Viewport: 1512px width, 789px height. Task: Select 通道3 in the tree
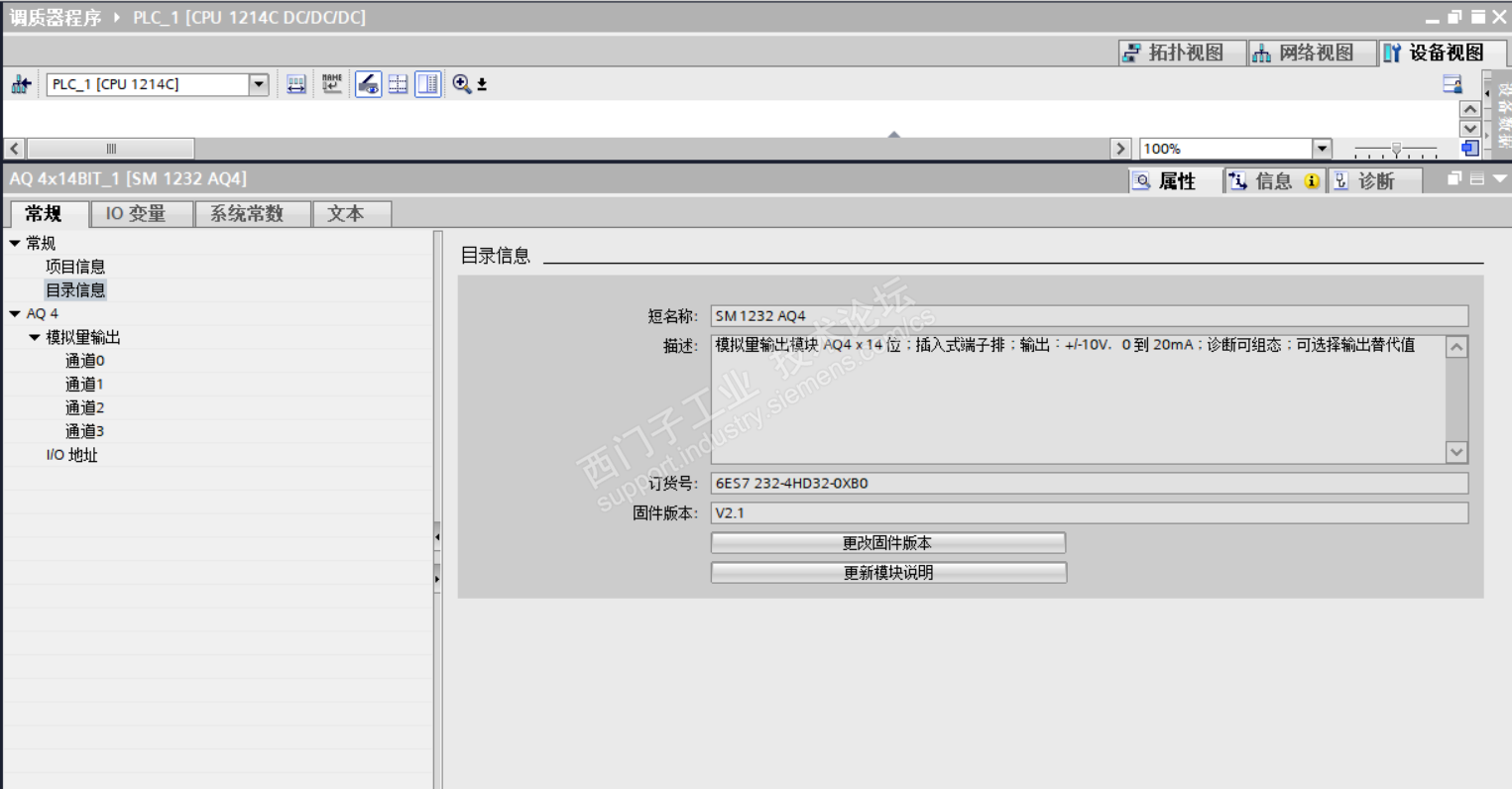coord(84,432)
